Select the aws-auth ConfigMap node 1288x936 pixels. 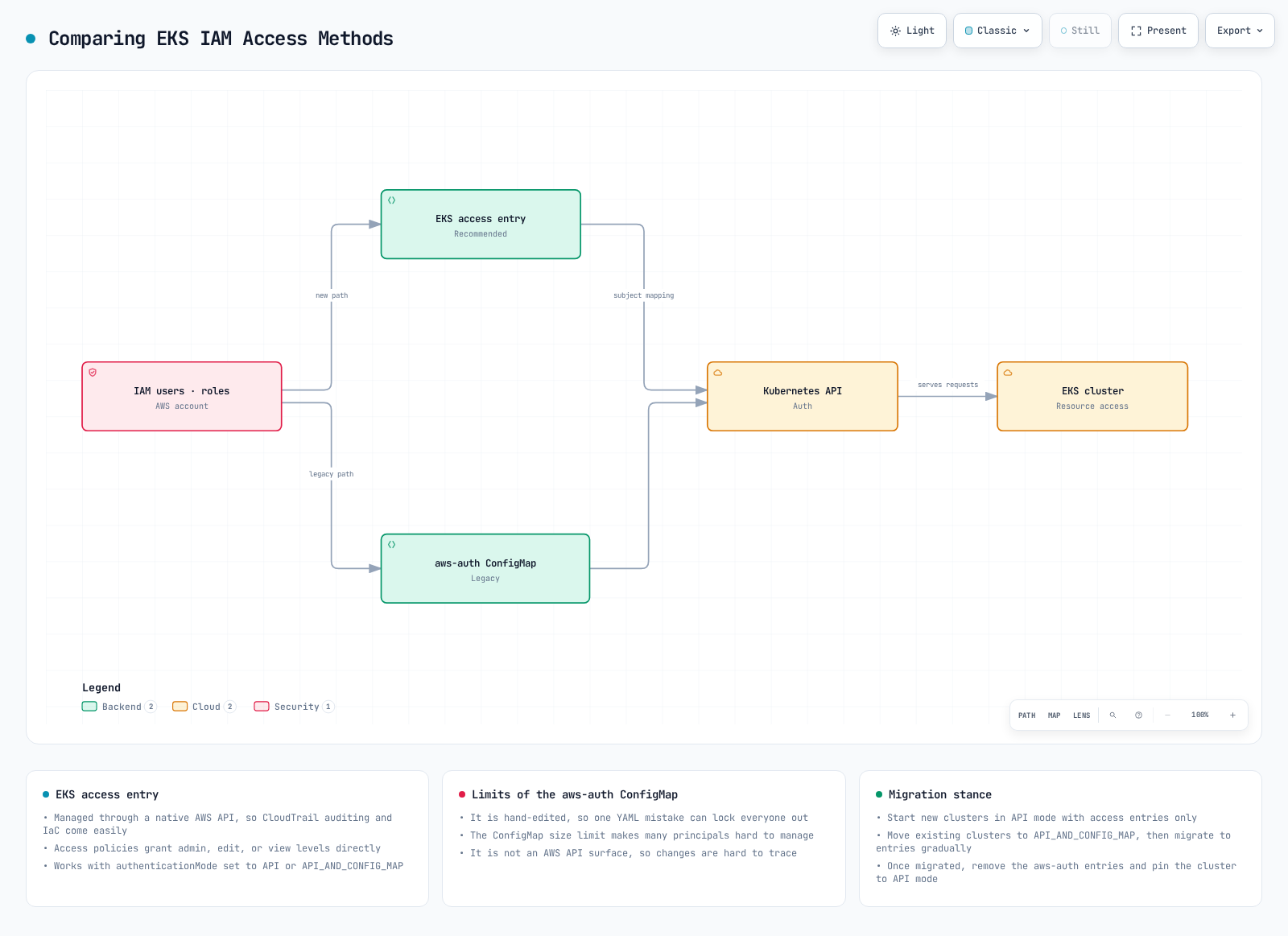[x=485, y=569]
